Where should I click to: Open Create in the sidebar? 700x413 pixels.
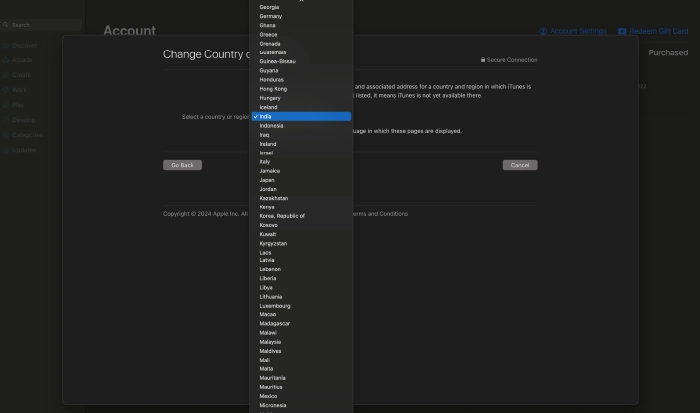[x=17, y=75]
